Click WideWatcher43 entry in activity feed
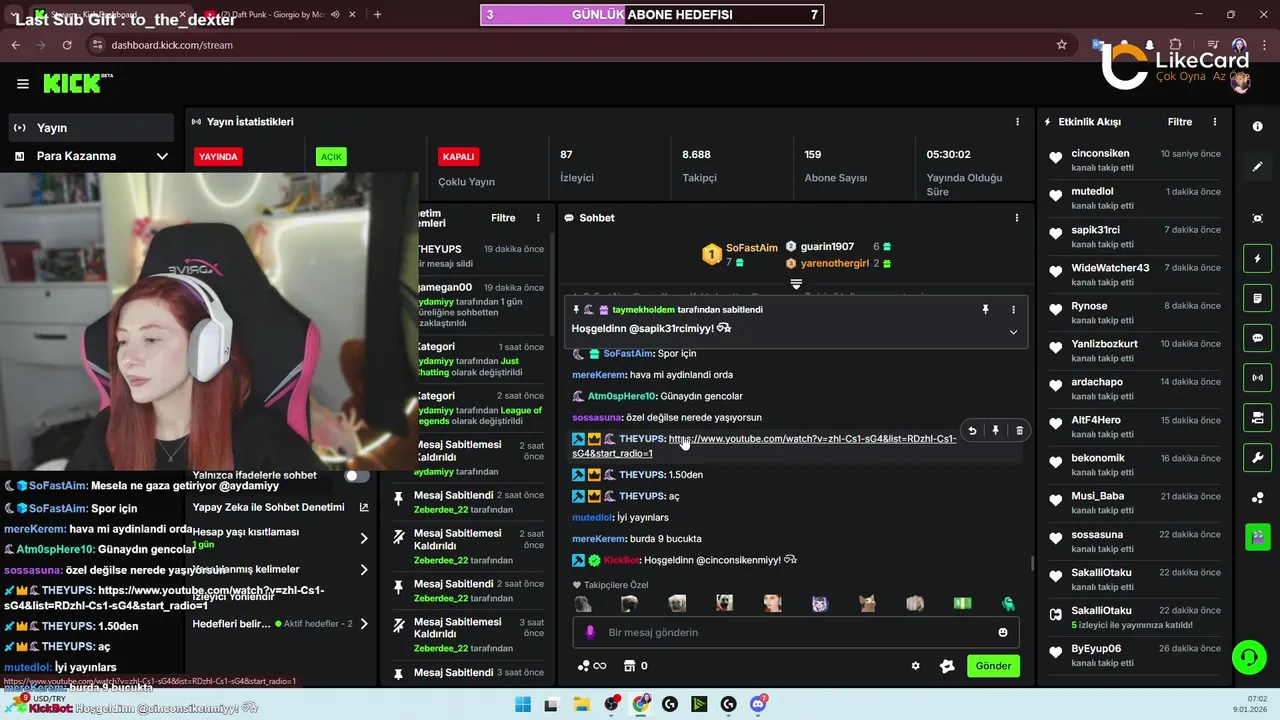Viewport: 1280px width, 720px height. tap(1134, 274)
